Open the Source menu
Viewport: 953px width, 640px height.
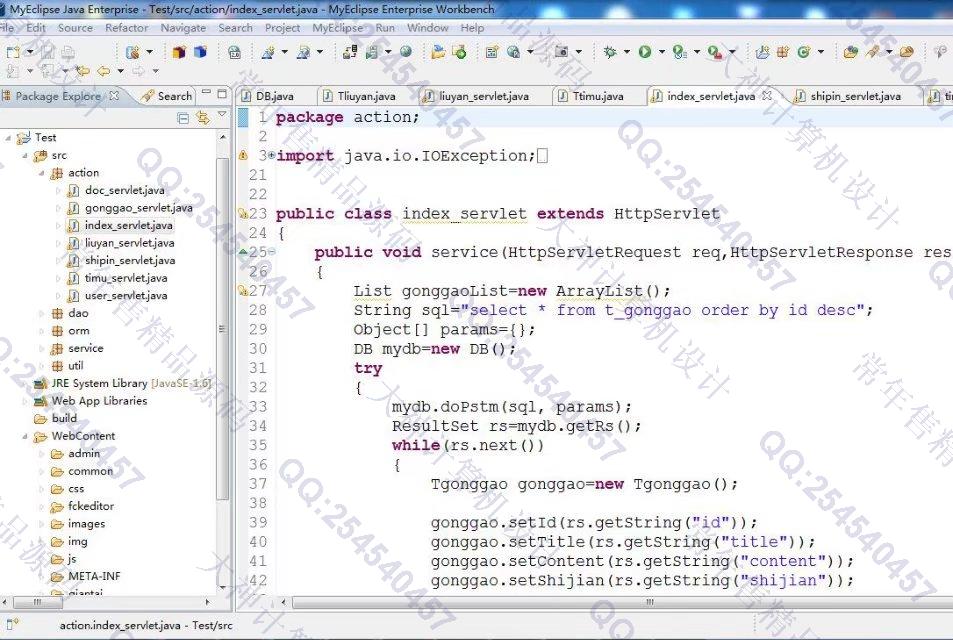click(75, 28)
